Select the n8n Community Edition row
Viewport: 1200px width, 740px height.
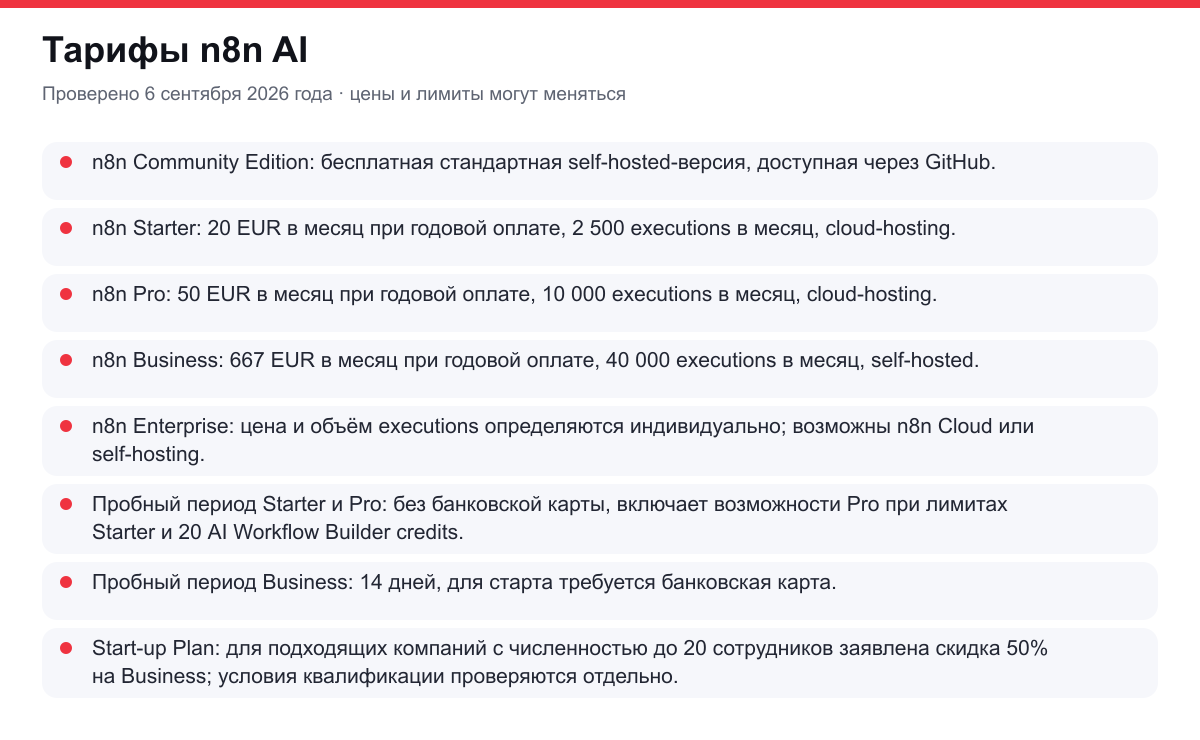[x=600, y=171]
